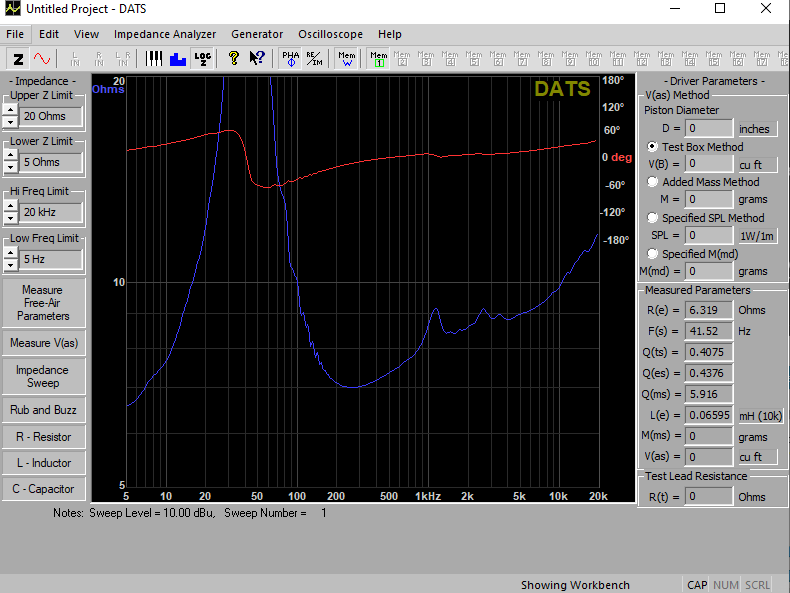790x593 pixels.
Task: Choose the Specified M(md) radio button
Action: click(x=652, y=253)
